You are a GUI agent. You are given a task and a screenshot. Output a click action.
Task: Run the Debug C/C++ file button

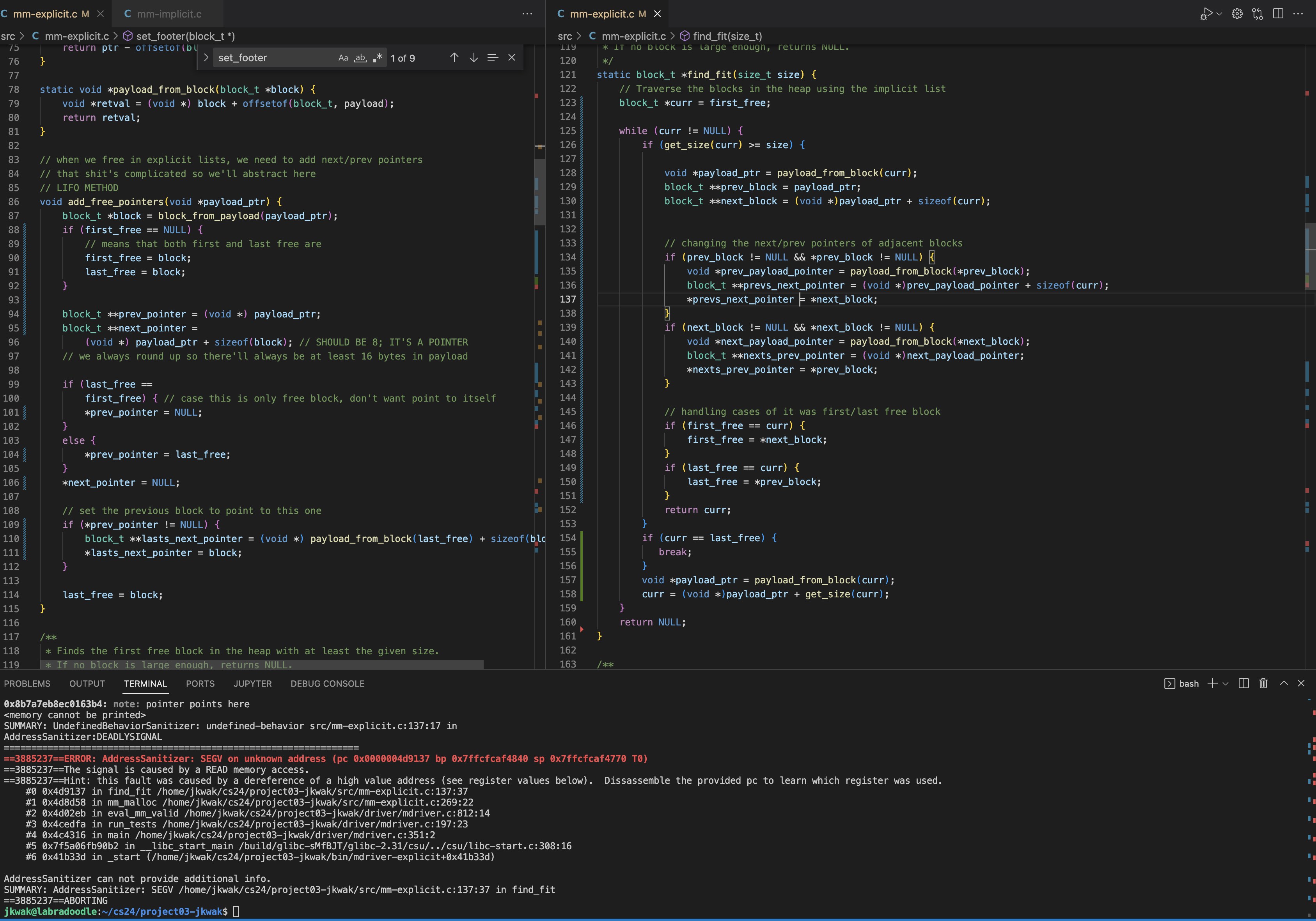(1206, 14)
